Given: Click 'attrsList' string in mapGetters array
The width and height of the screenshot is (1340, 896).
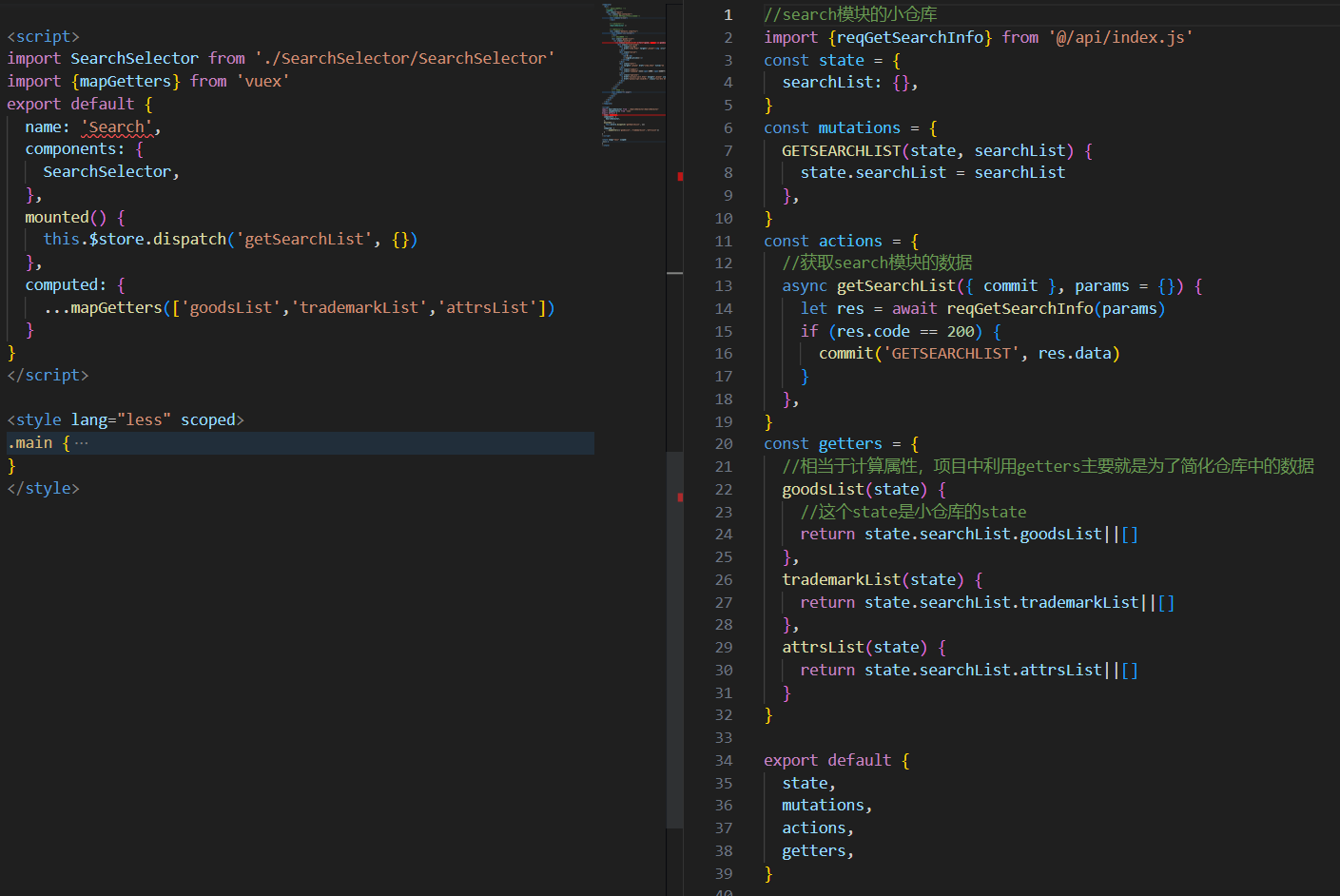Looking at the screenshot, I should [487, 307].
